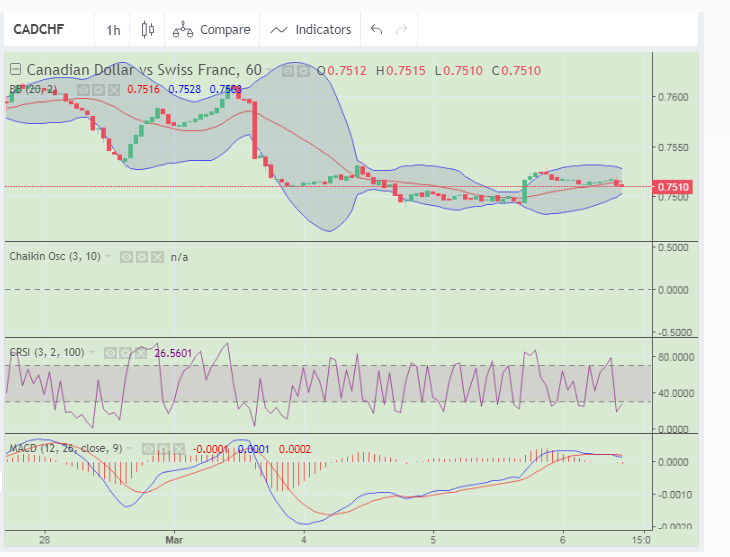Expand the CRSI indicator dropdown arrow
Screen dimensions: 730x557
pos(91,352)
